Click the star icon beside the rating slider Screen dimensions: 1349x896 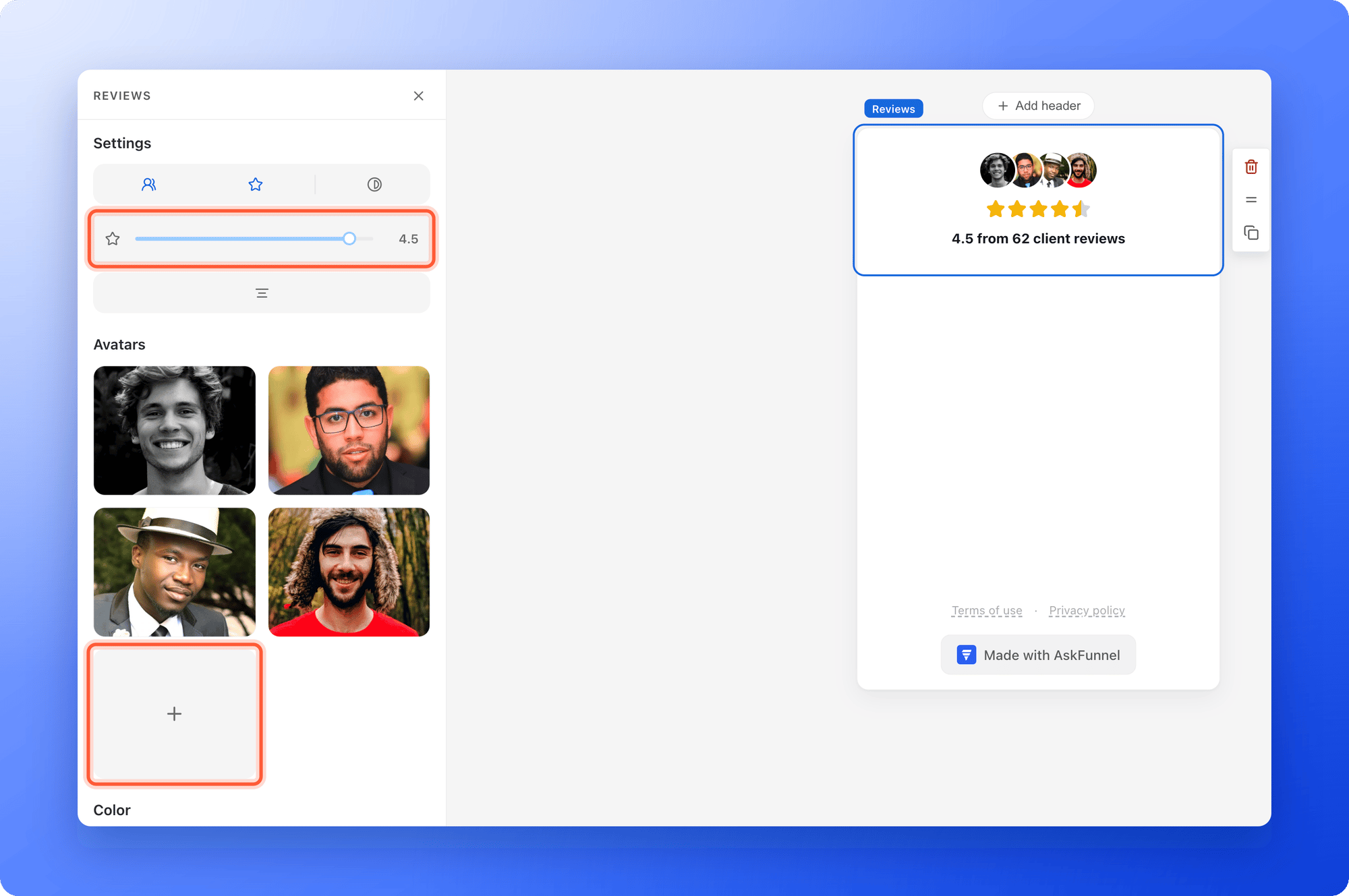coord(113,239)
